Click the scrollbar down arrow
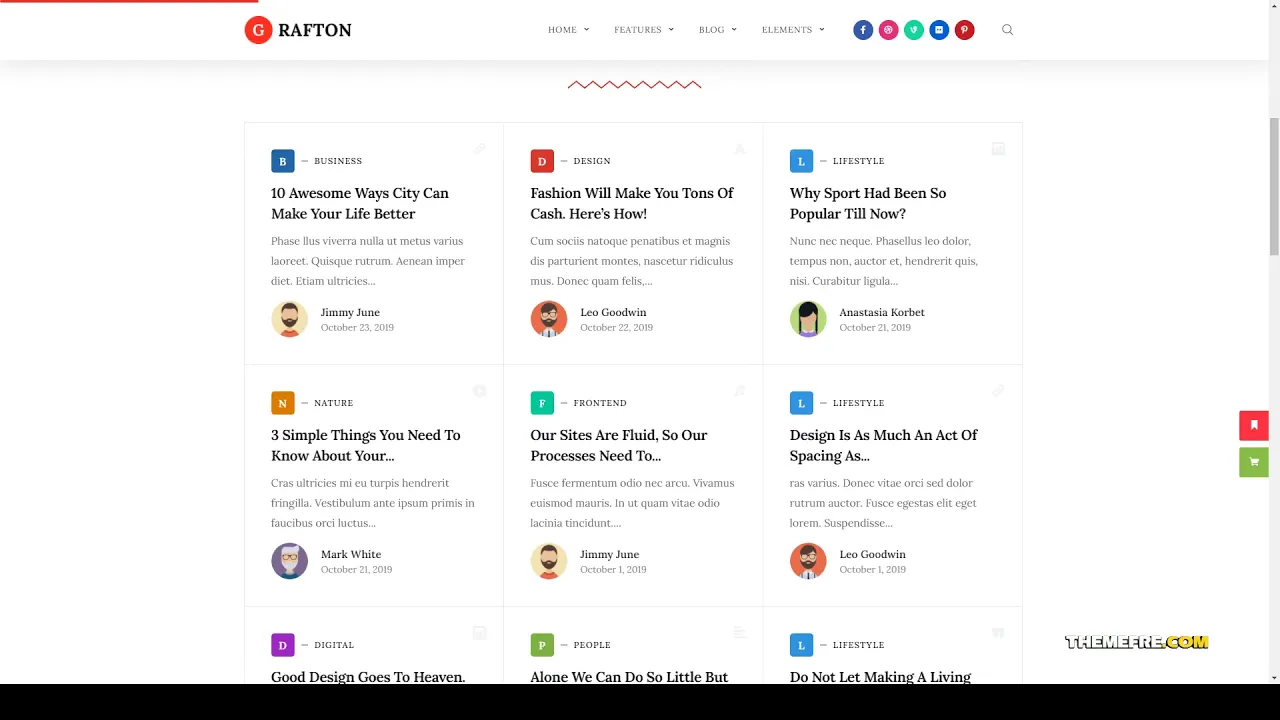Screen dimensions: 1280x720 click(1274, 677)
